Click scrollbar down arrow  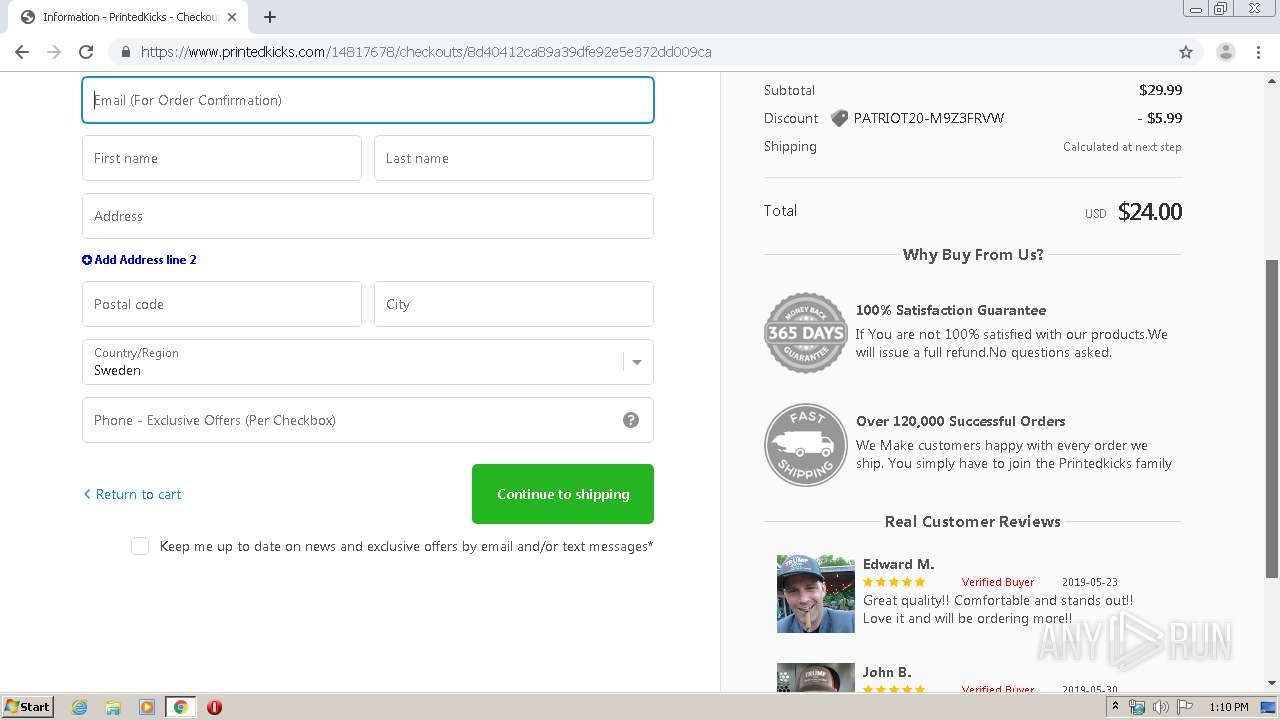coord(1272,683)
